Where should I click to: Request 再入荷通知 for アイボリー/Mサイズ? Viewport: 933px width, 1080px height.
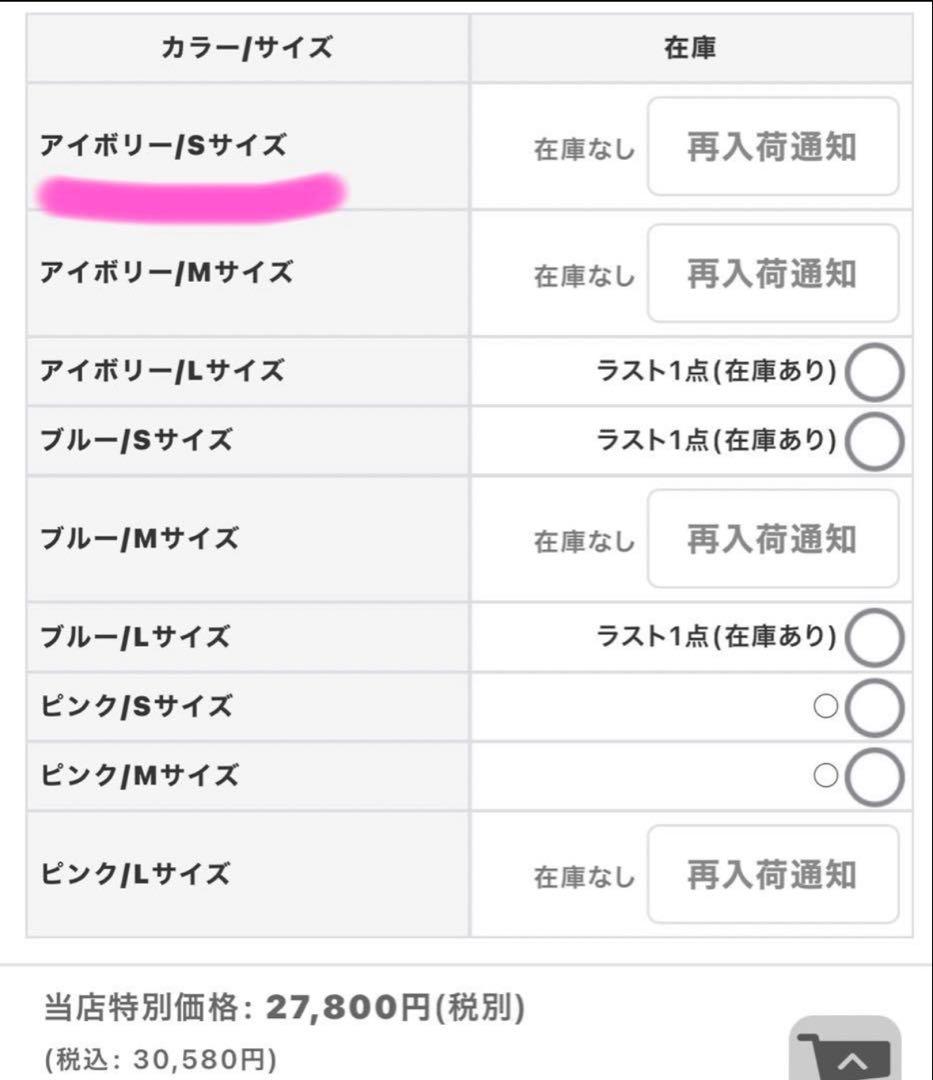coord(772,273)
